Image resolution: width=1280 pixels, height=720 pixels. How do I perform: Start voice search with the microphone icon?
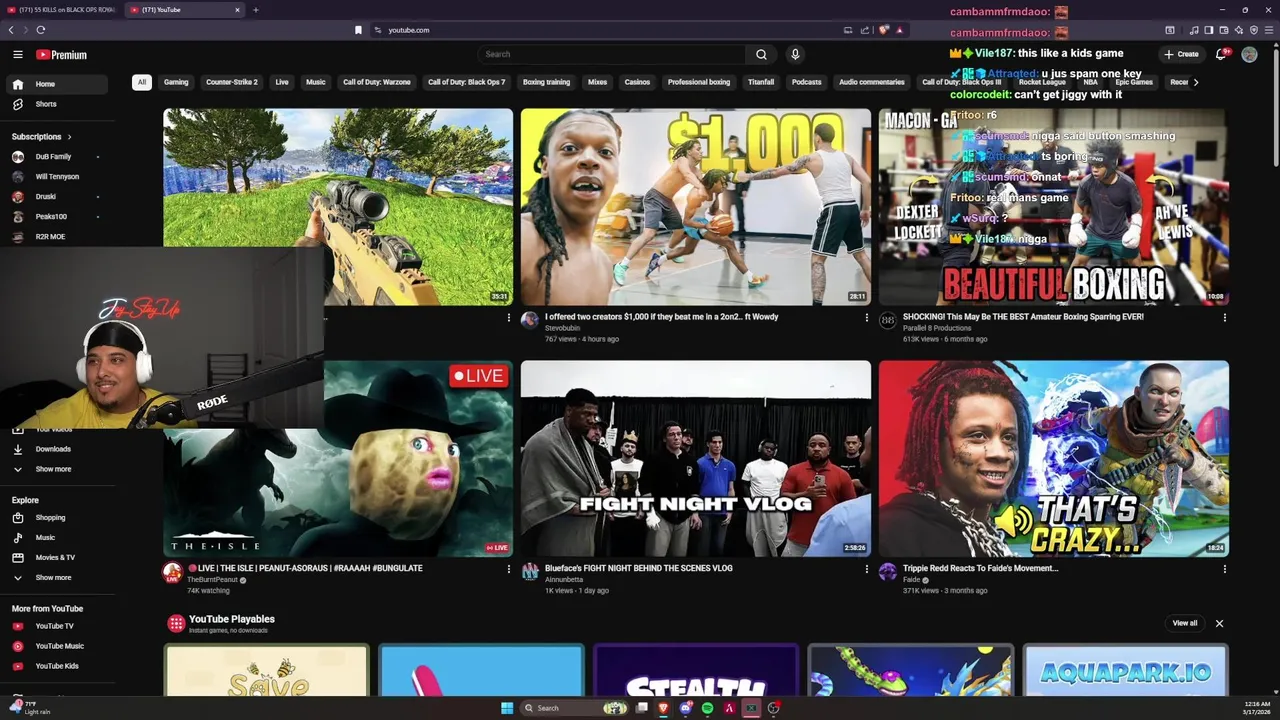(x=795, y=54)
